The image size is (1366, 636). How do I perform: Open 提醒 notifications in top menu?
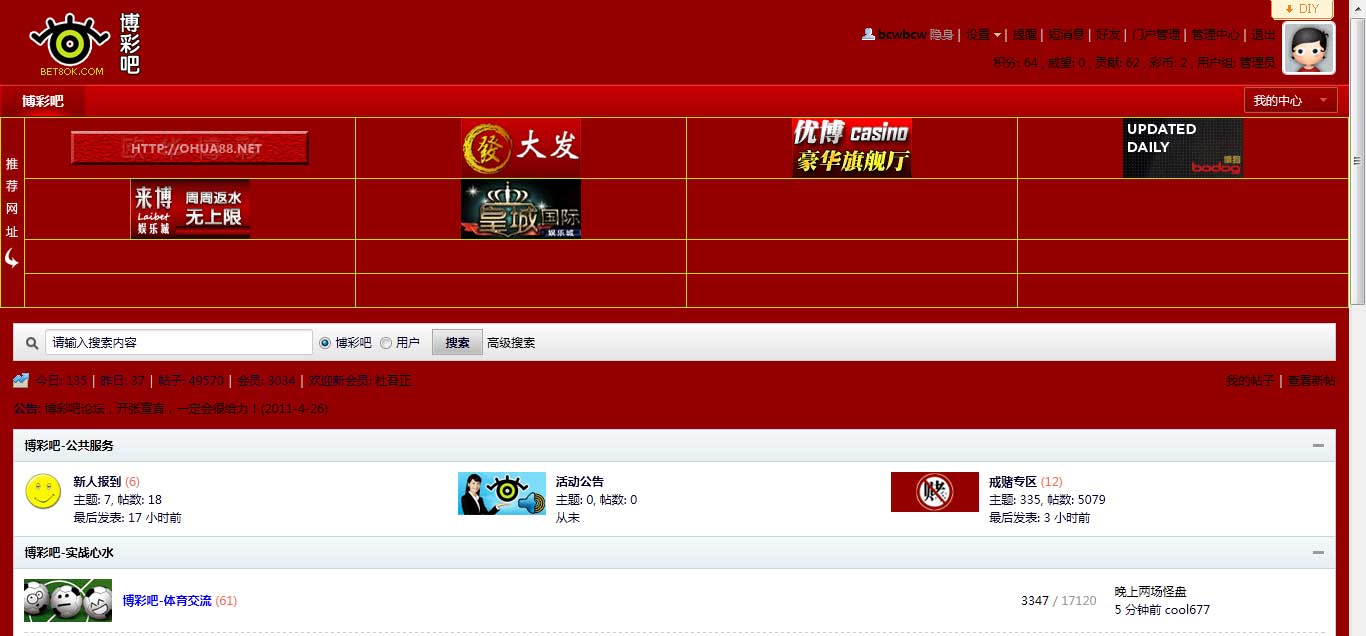click(1025, 34)
